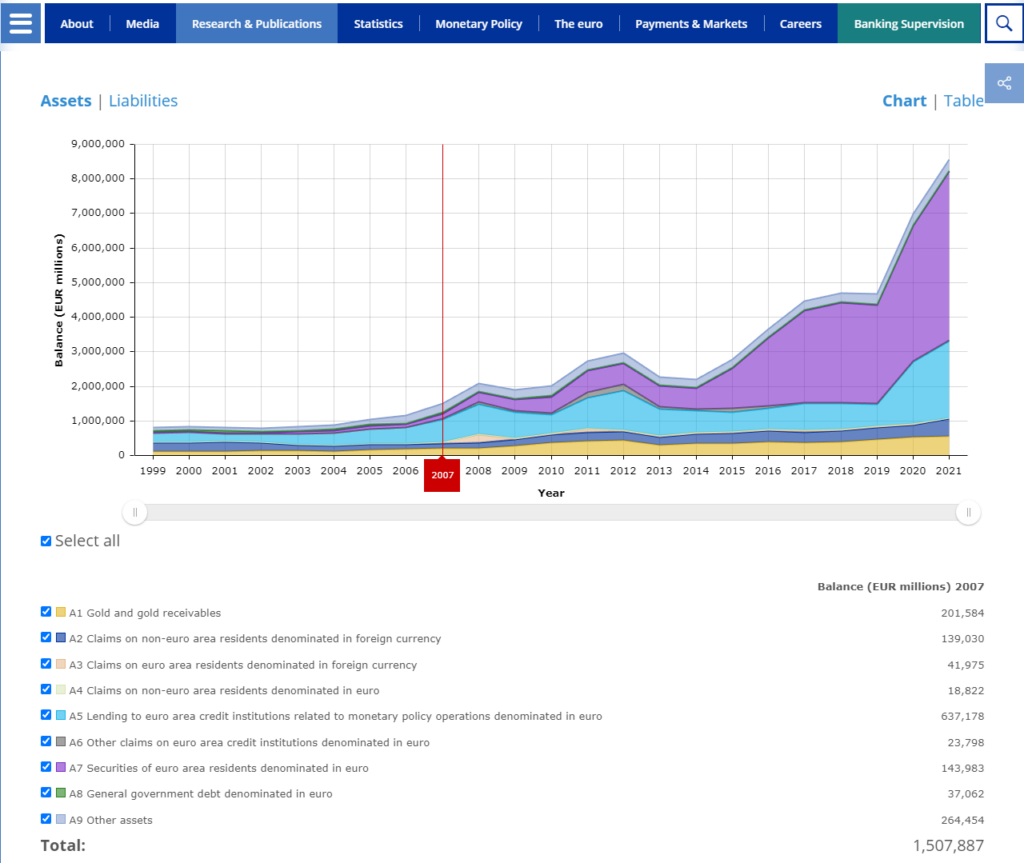Viewport: 1024px width, 863px height.
Task: Click the search magnifier icon
Action: 1004,24
